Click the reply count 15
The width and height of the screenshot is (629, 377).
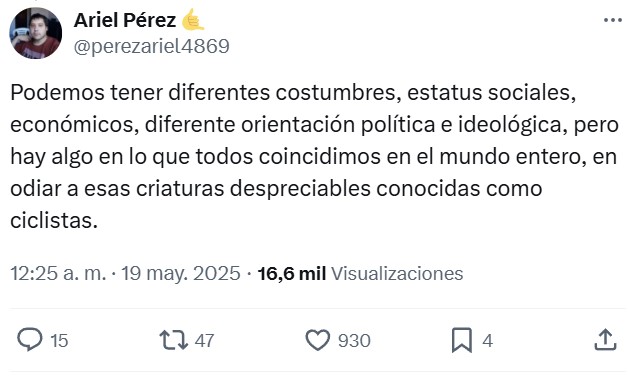[59, 341]
